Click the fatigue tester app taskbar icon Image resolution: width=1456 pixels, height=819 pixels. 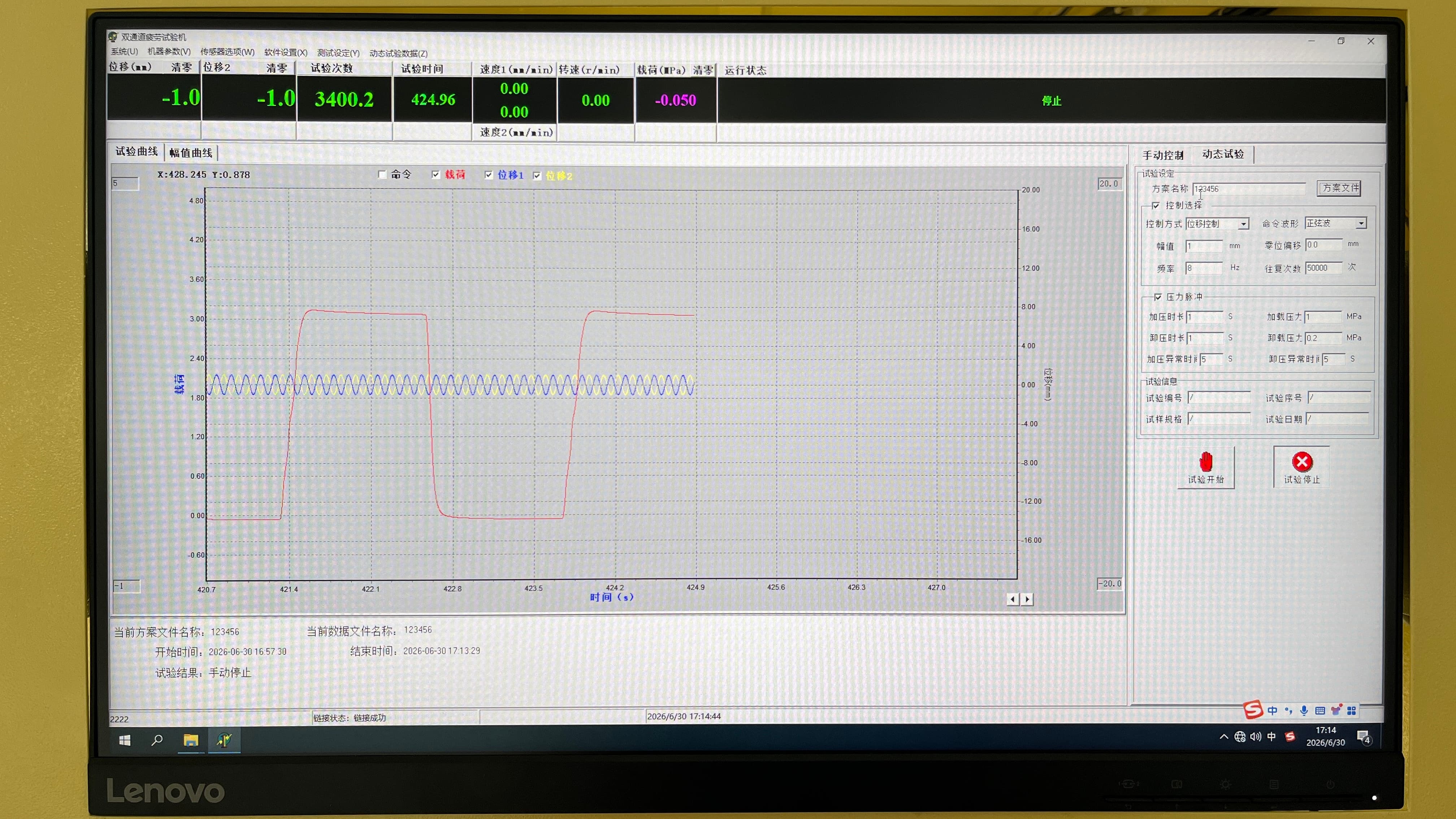[x=224, y=740]
